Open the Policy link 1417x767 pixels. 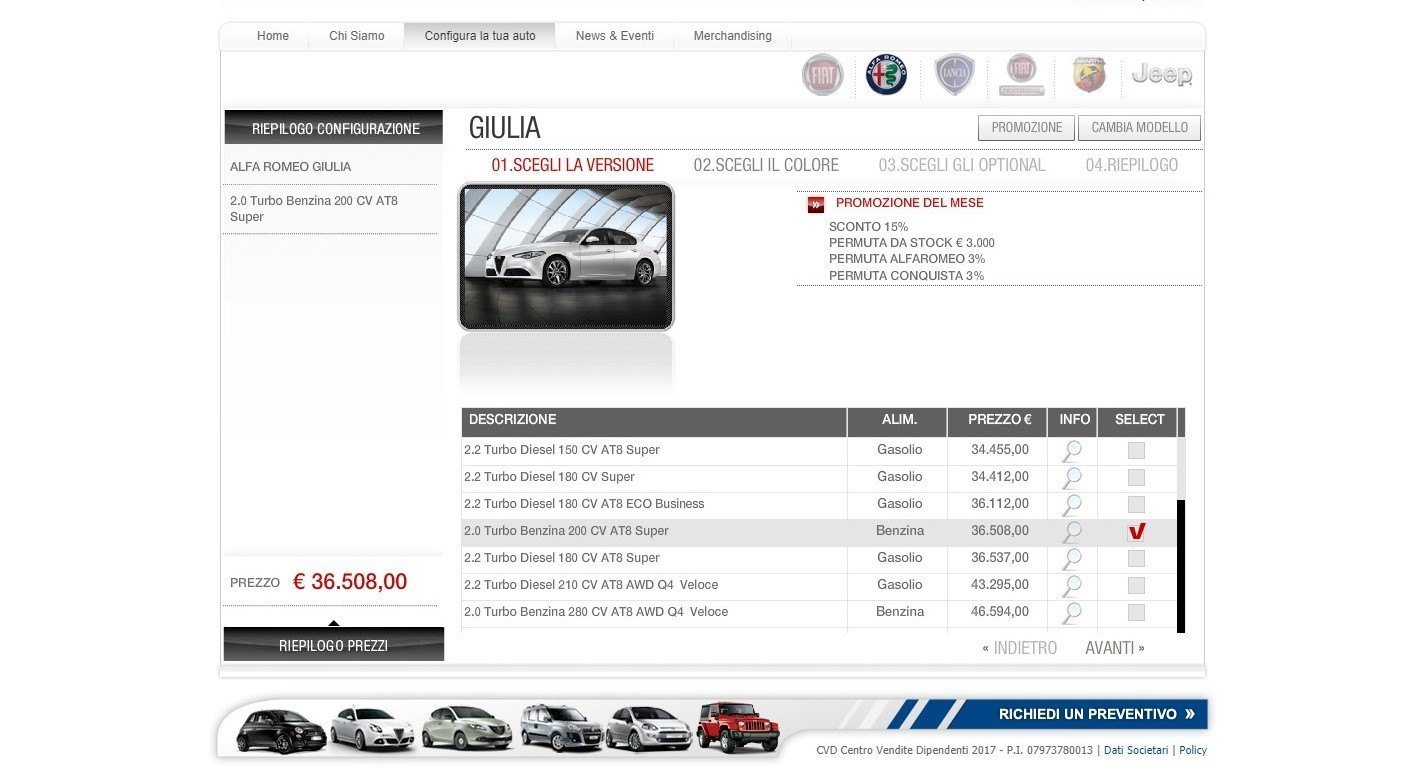click(x=1193, y=750)
